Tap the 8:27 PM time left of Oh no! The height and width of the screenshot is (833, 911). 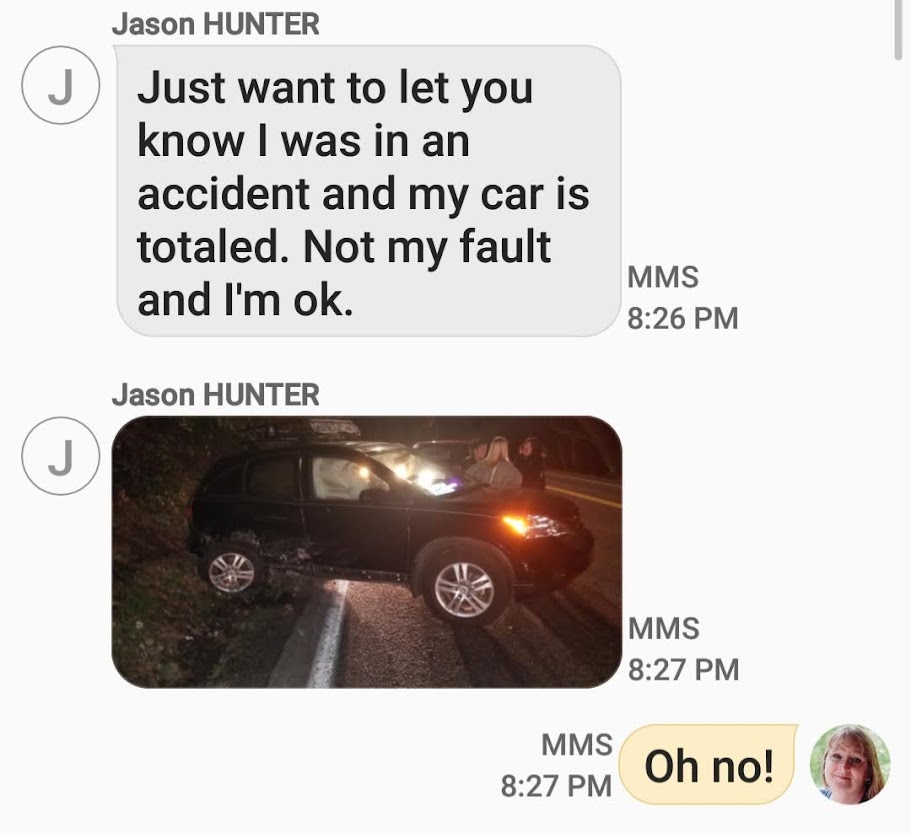(557, 786)
